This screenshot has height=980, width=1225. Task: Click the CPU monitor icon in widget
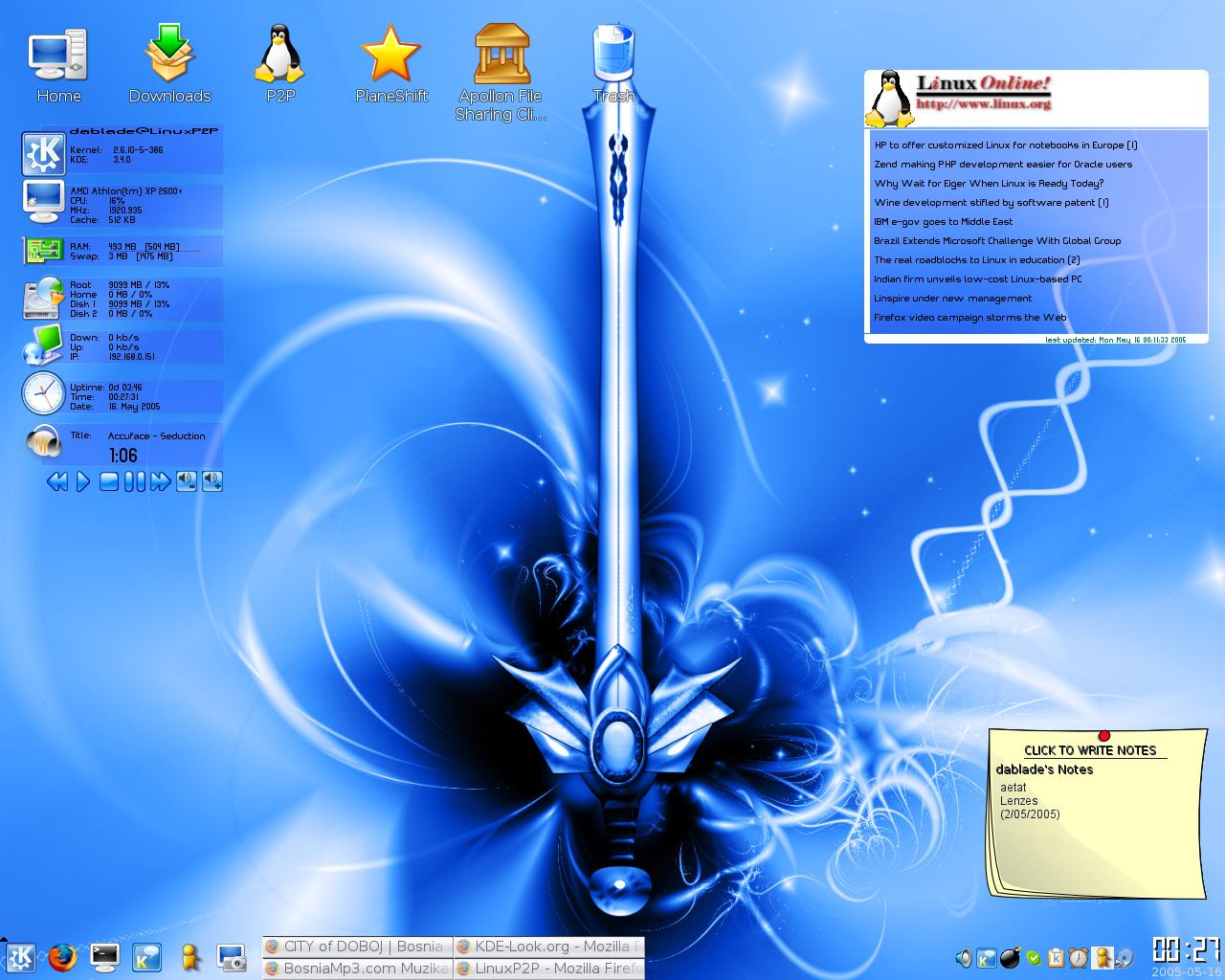43,203
